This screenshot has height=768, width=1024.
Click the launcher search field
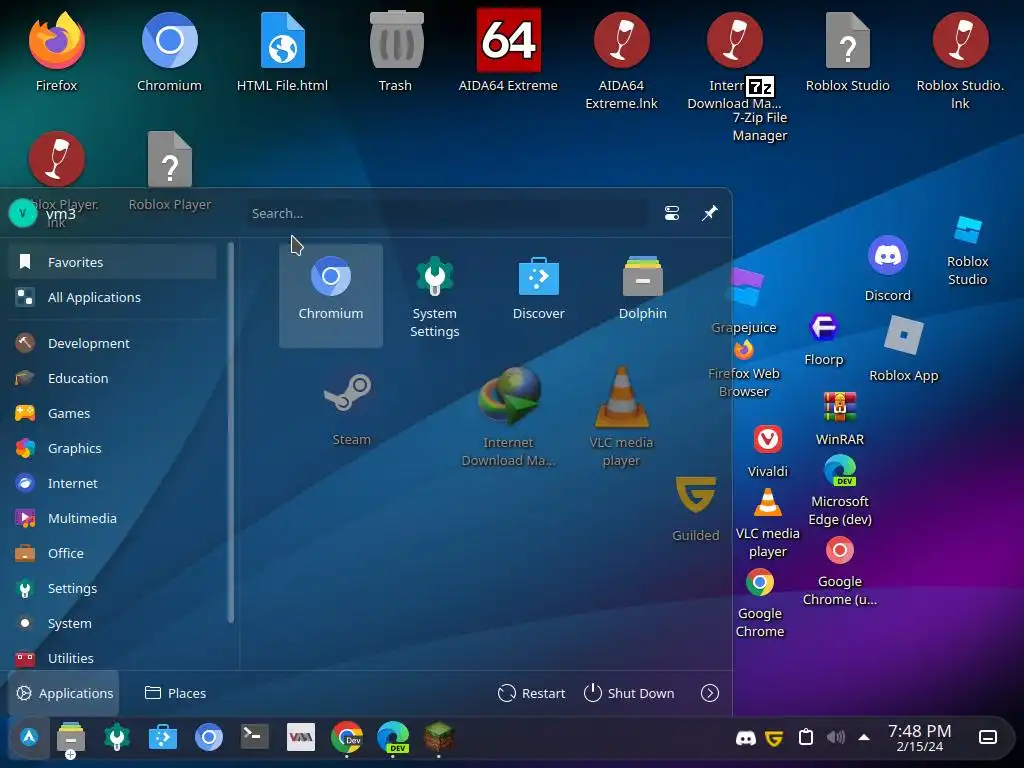coord(448,214)
